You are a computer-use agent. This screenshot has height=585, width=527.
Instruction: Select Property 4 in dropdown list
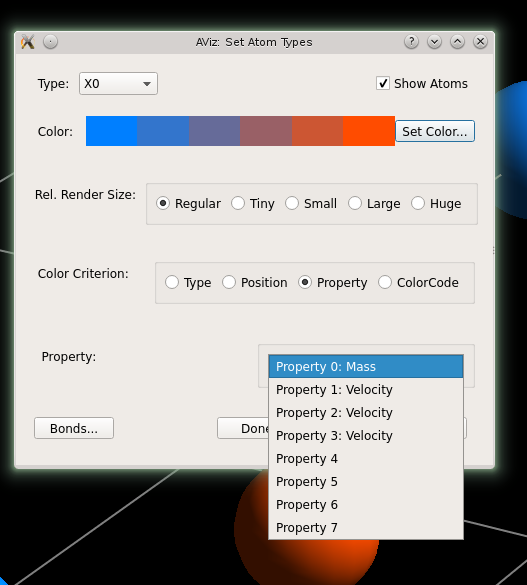(x=366, y=459)
